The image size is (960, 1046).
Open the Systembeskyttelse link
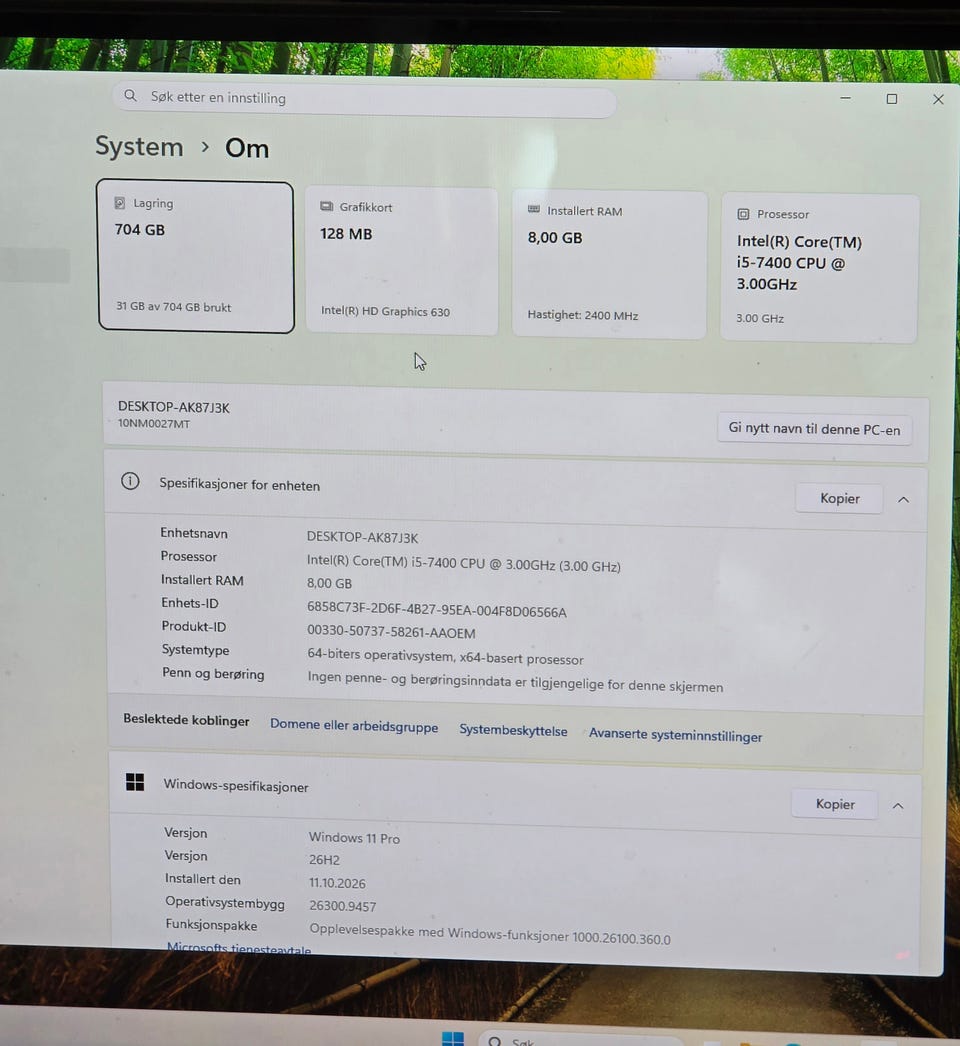point(513,730)
